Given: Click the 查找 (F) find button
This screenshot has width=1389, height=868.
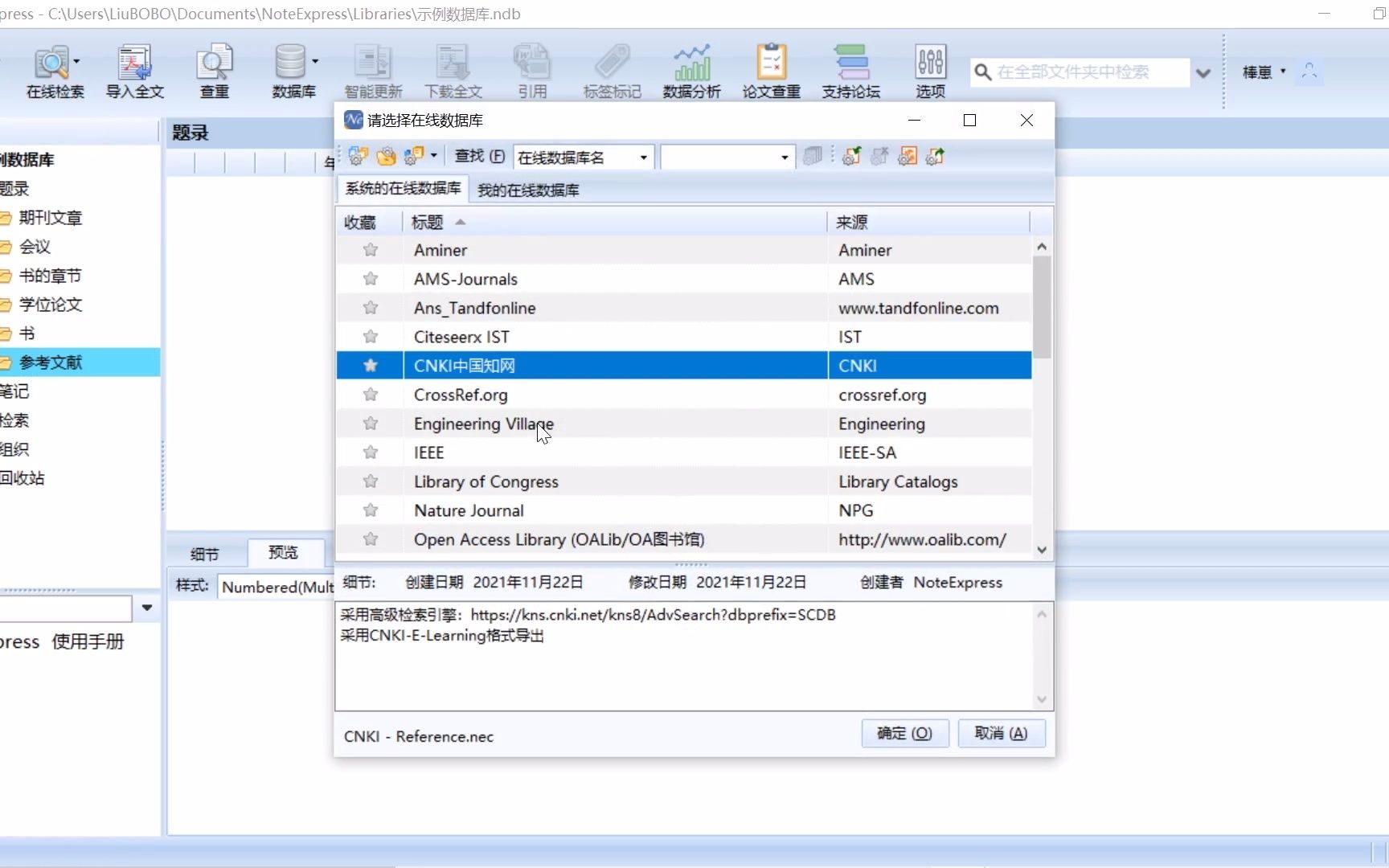Looking at the screenshot, I should pos(480,156).
